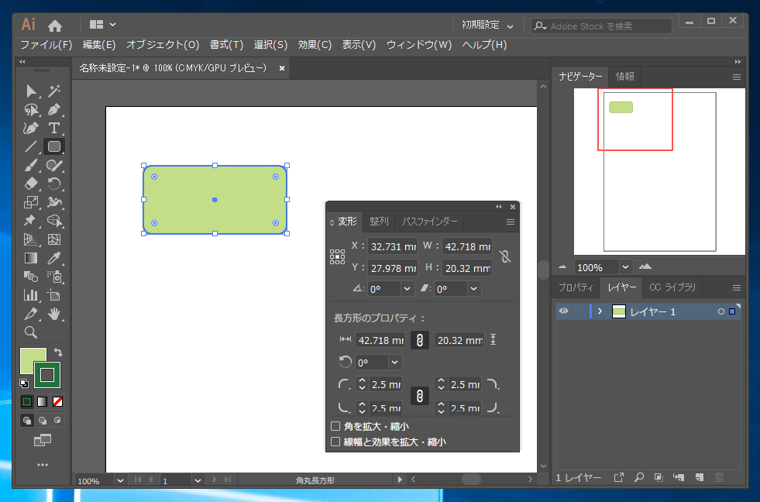The image size is (760, 502).
Task: Select the Lasso tool
Action: [31, 110]
